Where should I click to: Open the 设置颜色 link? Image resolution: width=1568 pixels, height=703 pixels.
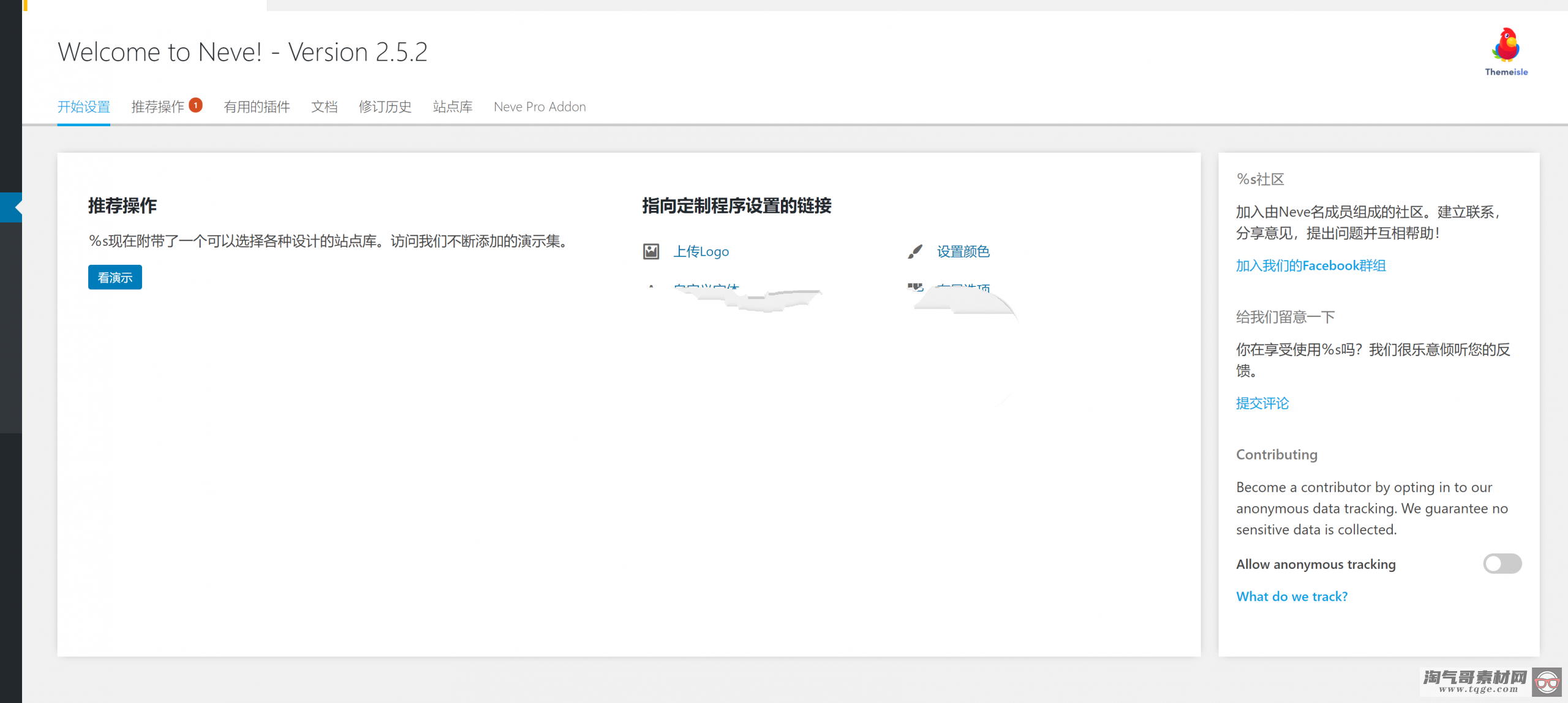pyautogui.click(x=963, y=251)
